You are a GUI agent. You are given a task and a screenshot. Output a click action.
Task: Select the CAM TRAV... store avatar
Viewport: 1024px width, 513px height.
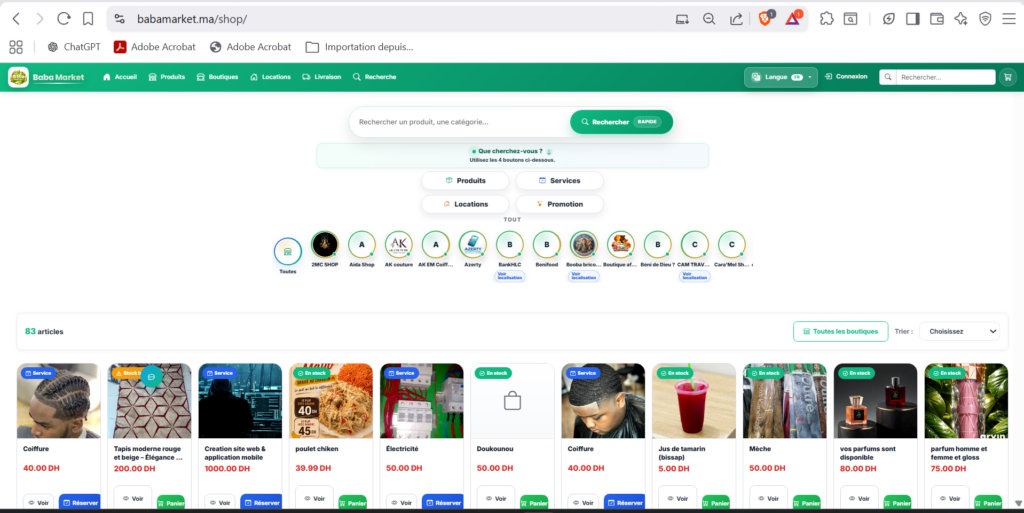[x=694, y=245]
